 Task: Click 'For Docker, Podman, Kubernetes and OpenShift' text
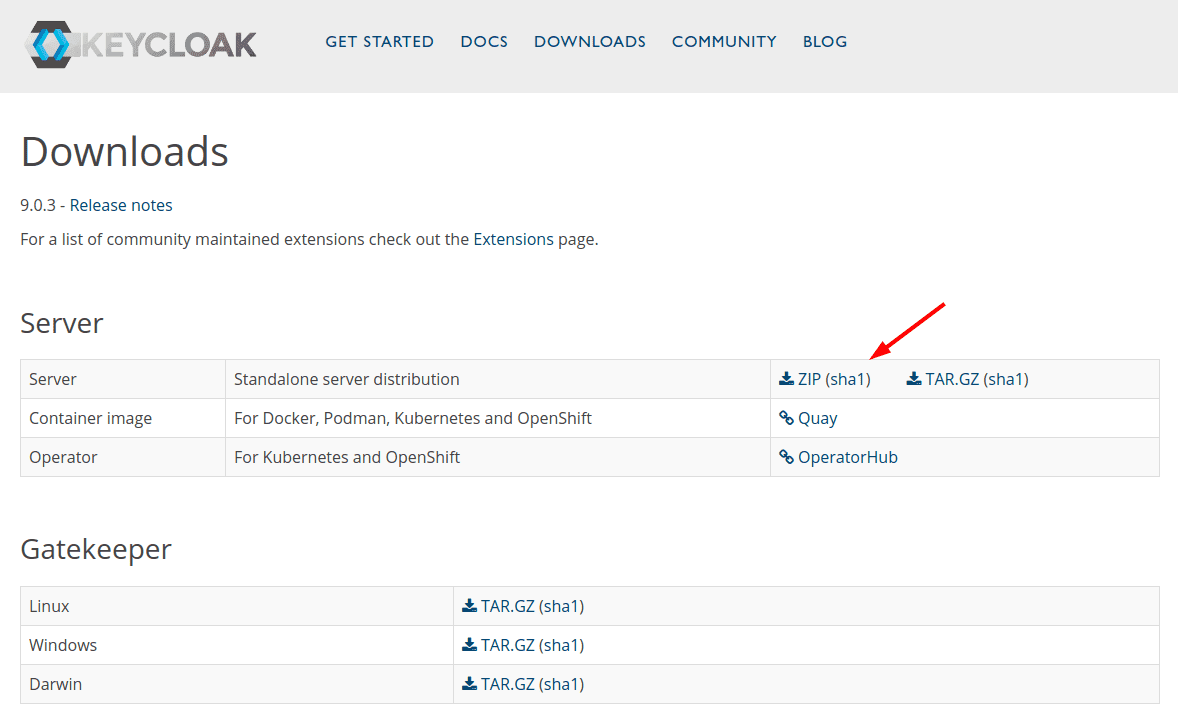[412, 418]
